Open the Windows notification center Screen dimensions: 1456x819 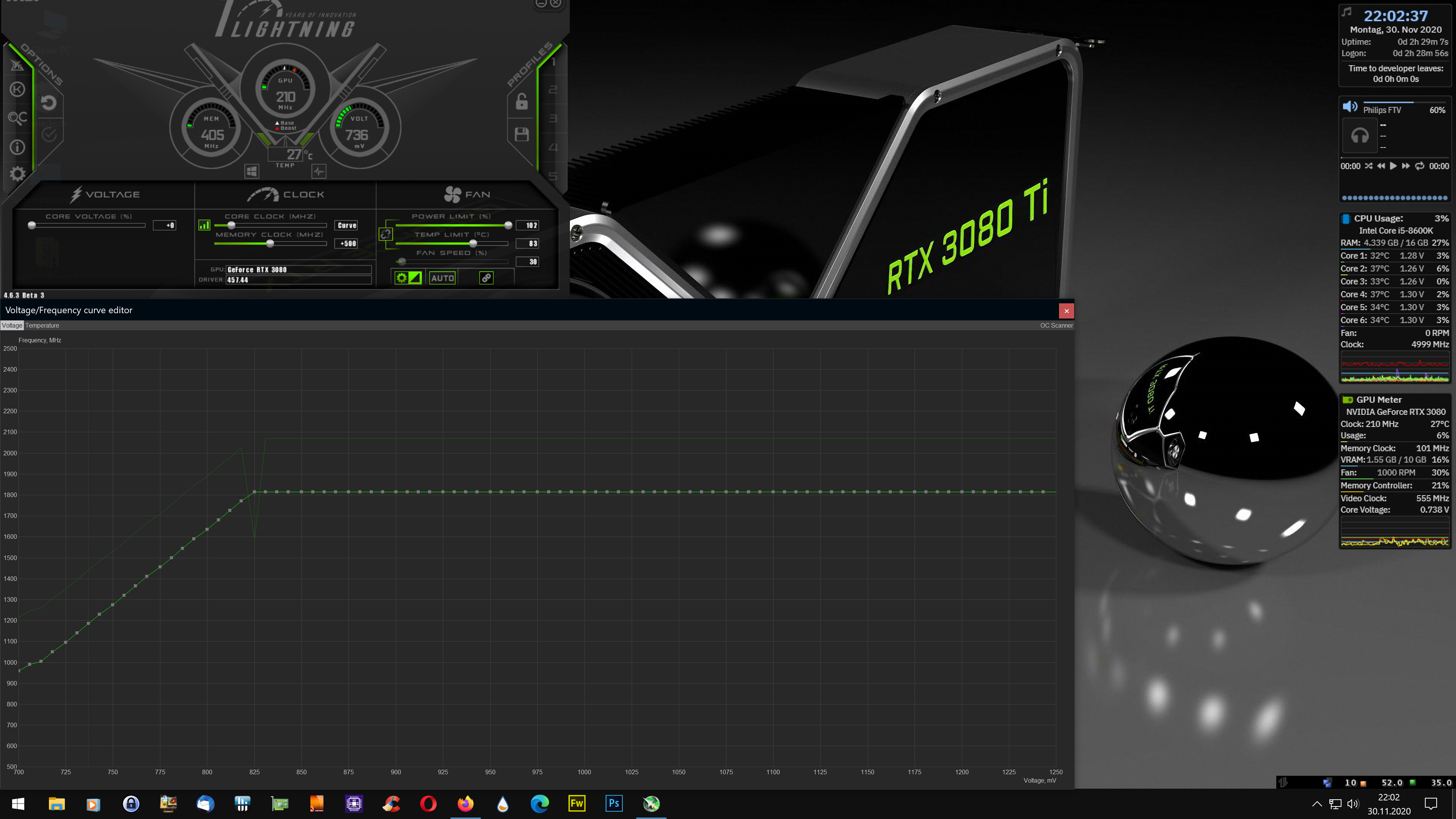tap(1431, 804)
